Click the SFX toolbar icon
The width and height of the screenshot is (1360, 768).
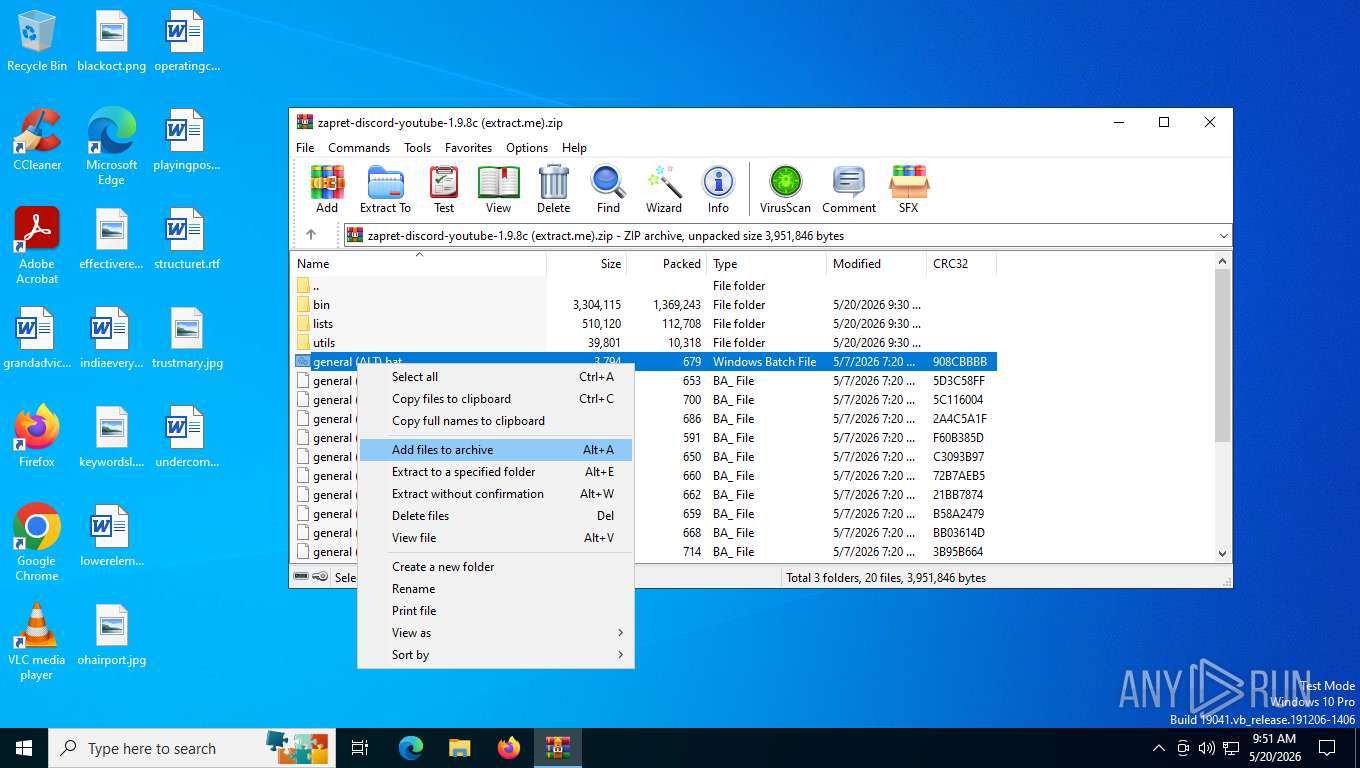coord(908,190)
